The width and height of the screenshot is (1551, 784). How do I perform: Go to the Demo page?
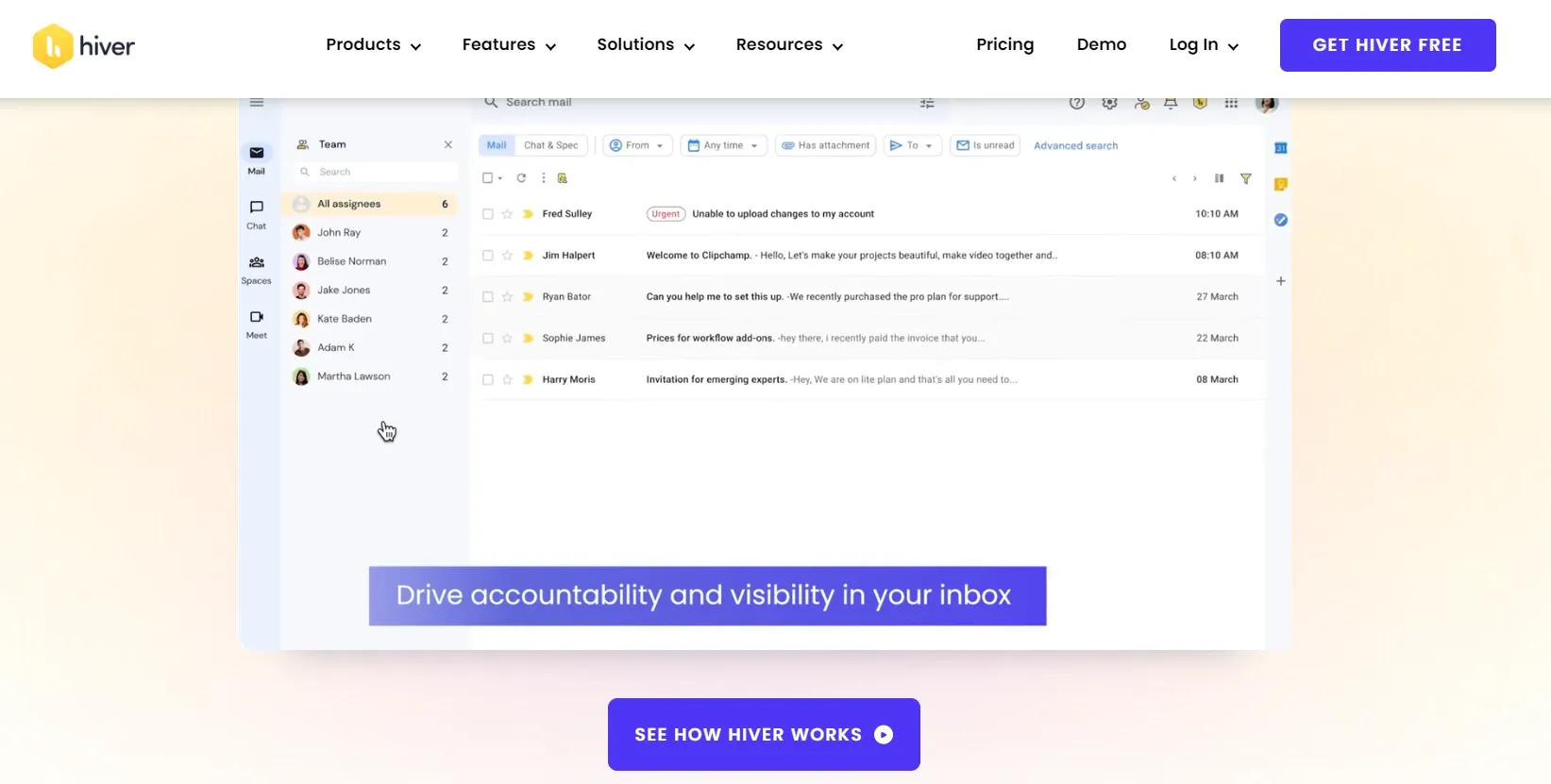coord(1102,45)
